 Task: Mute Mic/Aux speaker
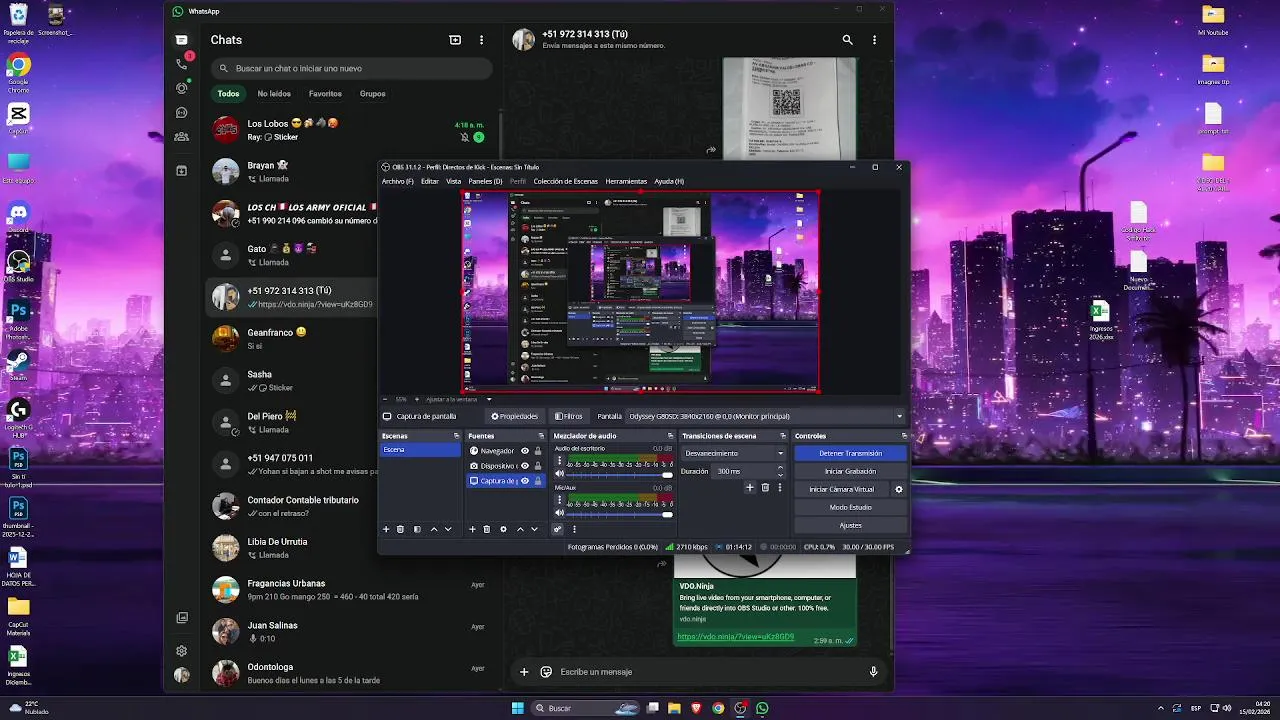pyautogui.click(x=560, y=513)
